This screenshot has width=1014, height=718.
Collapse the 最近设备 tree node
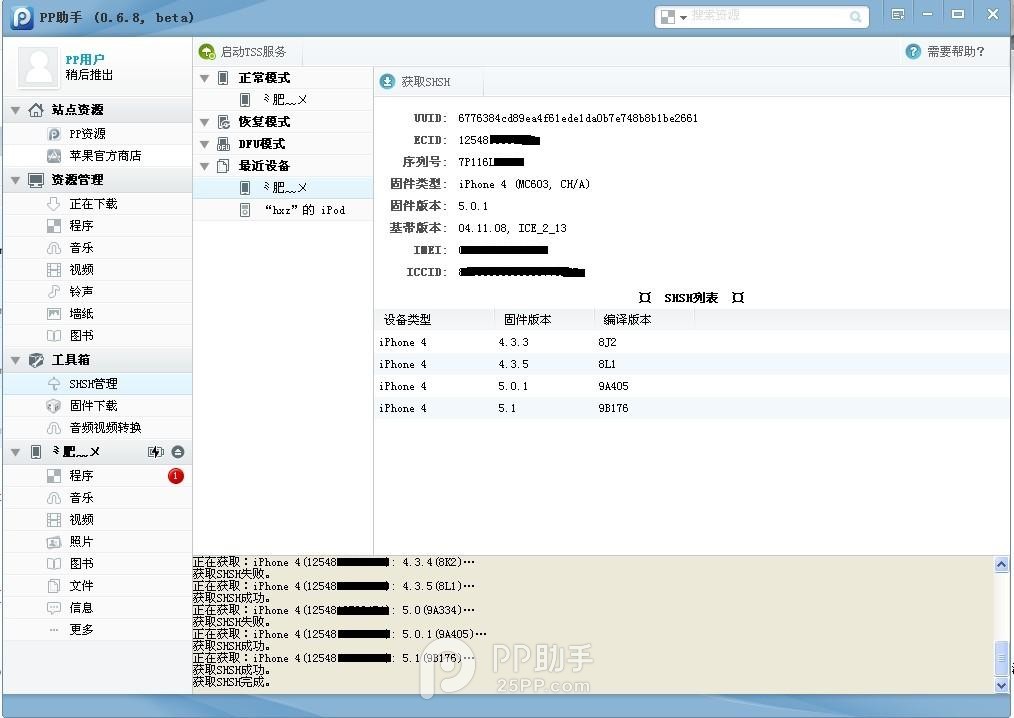point(203,165)
